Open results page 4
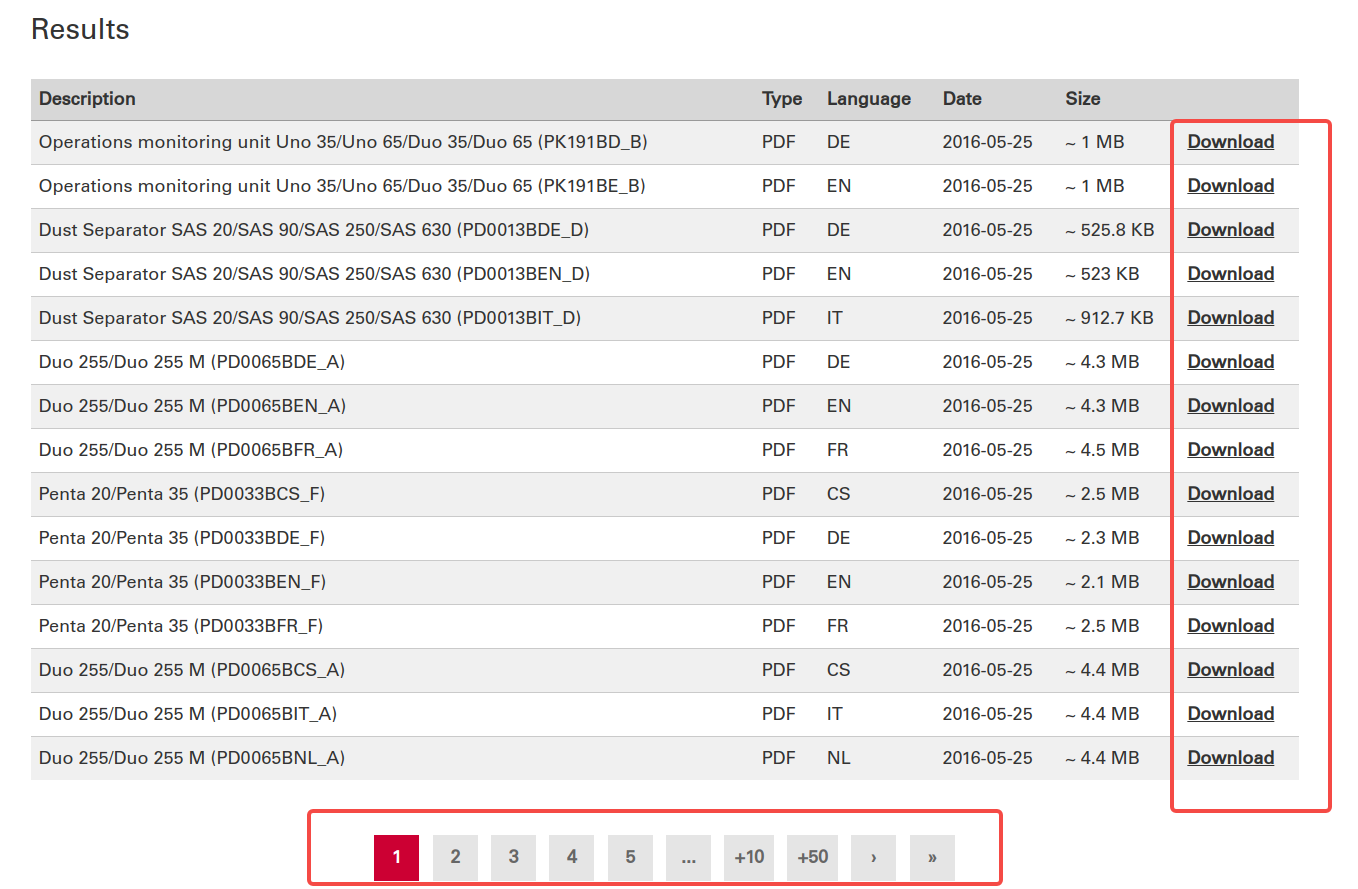Screen dimensions: 1358x889 tap(571, 857)
